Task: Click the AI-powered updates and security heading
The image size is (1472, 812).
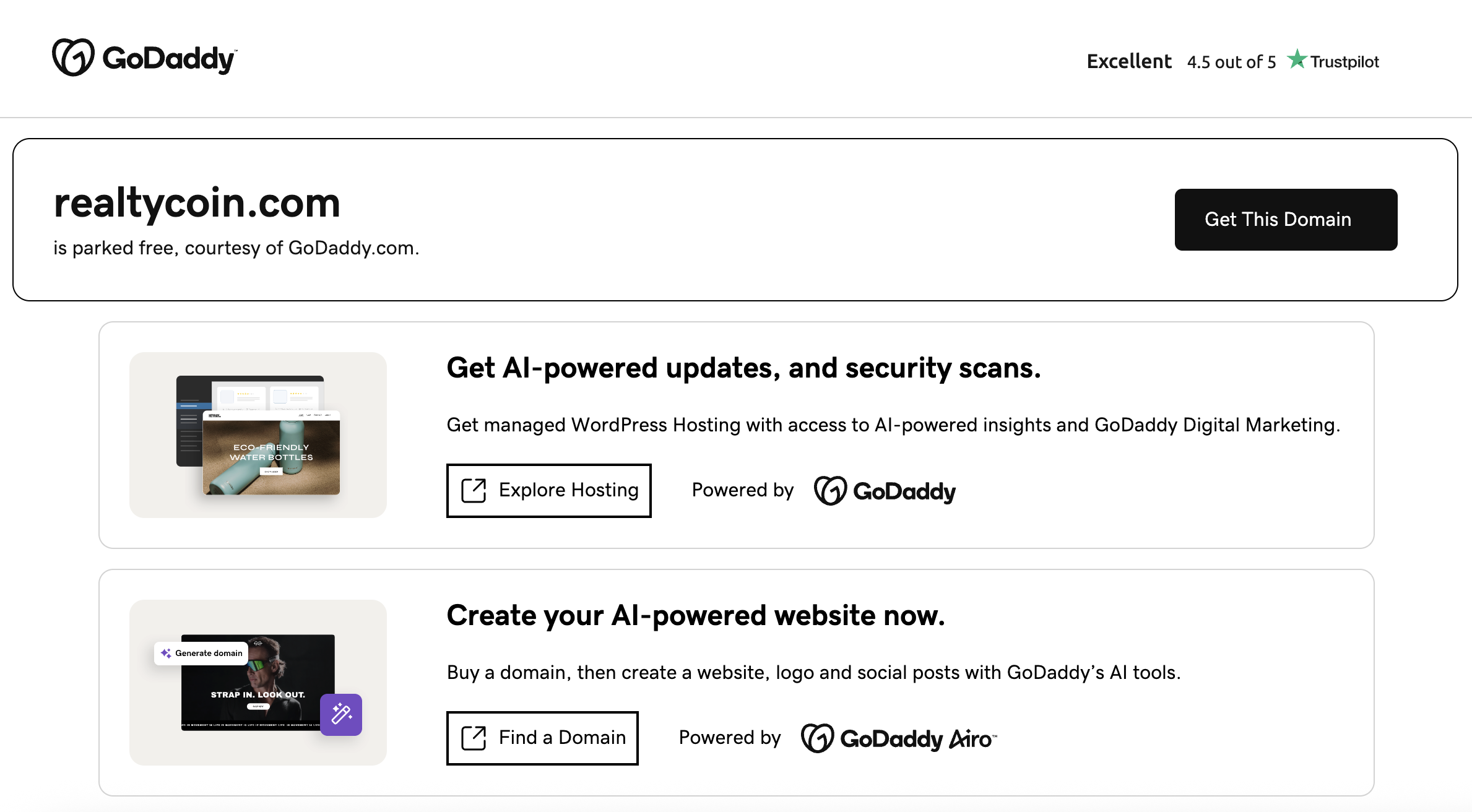Action: (743, 368)
